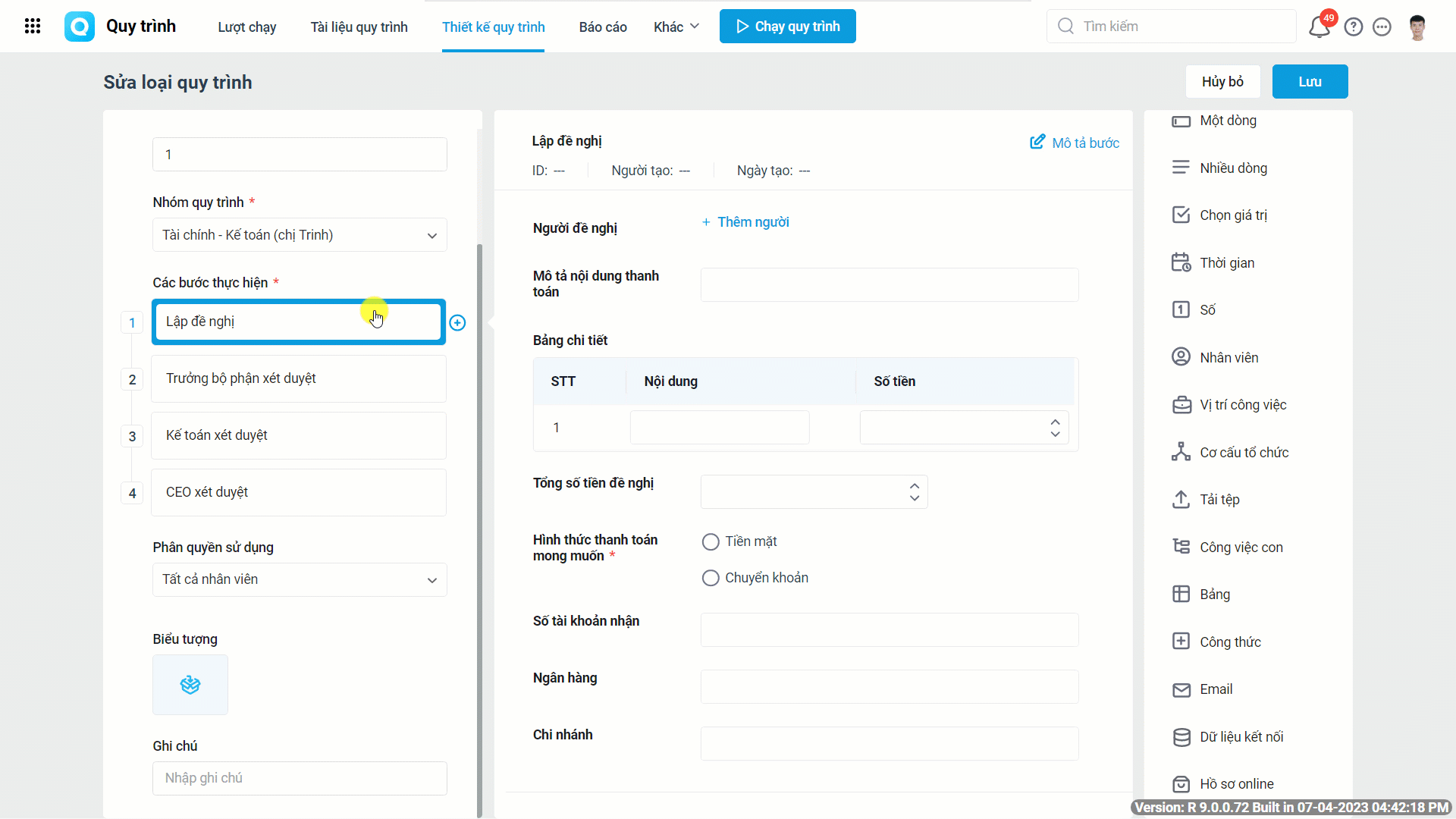Select the Nhân viên person field icon

1181,356
